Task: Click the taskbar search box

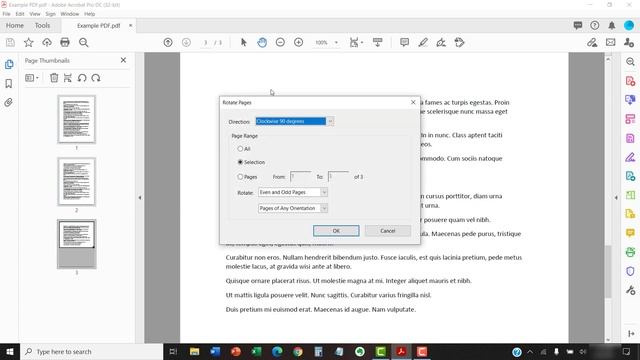Action: pos(91,351)
